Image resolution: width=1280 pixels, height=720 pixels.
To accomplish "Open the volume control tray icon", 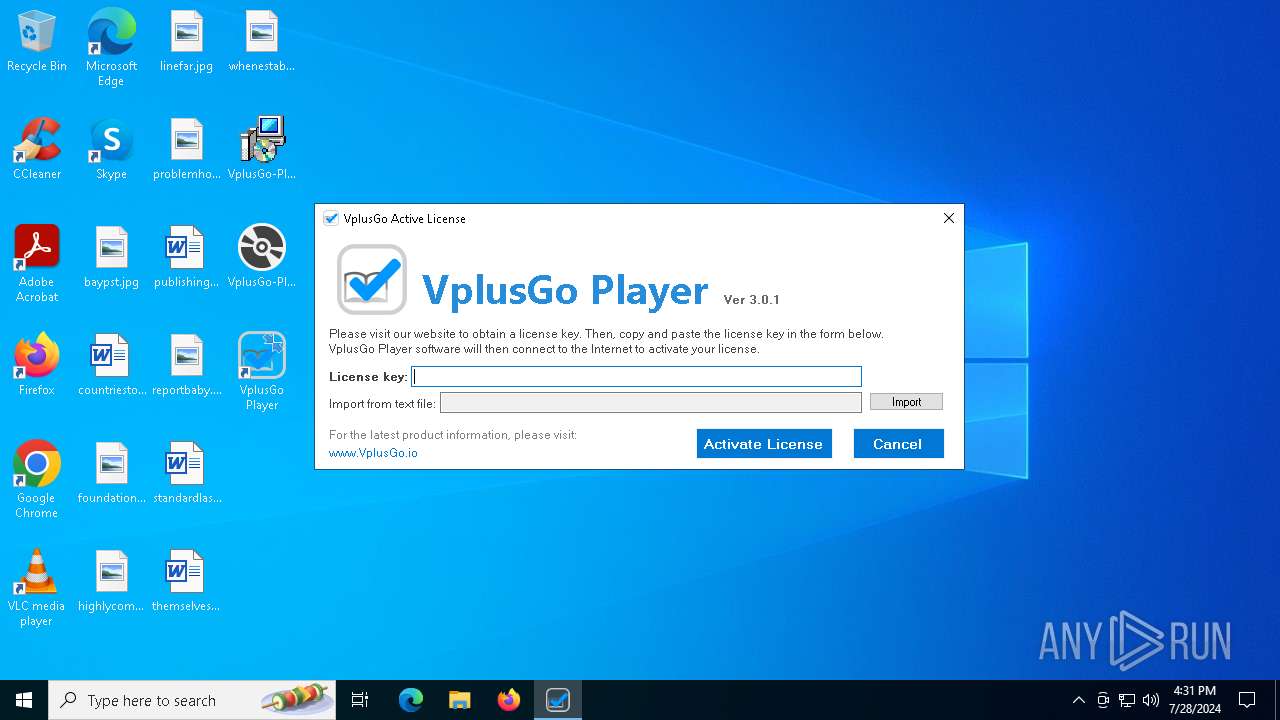I will point(1151,700).
